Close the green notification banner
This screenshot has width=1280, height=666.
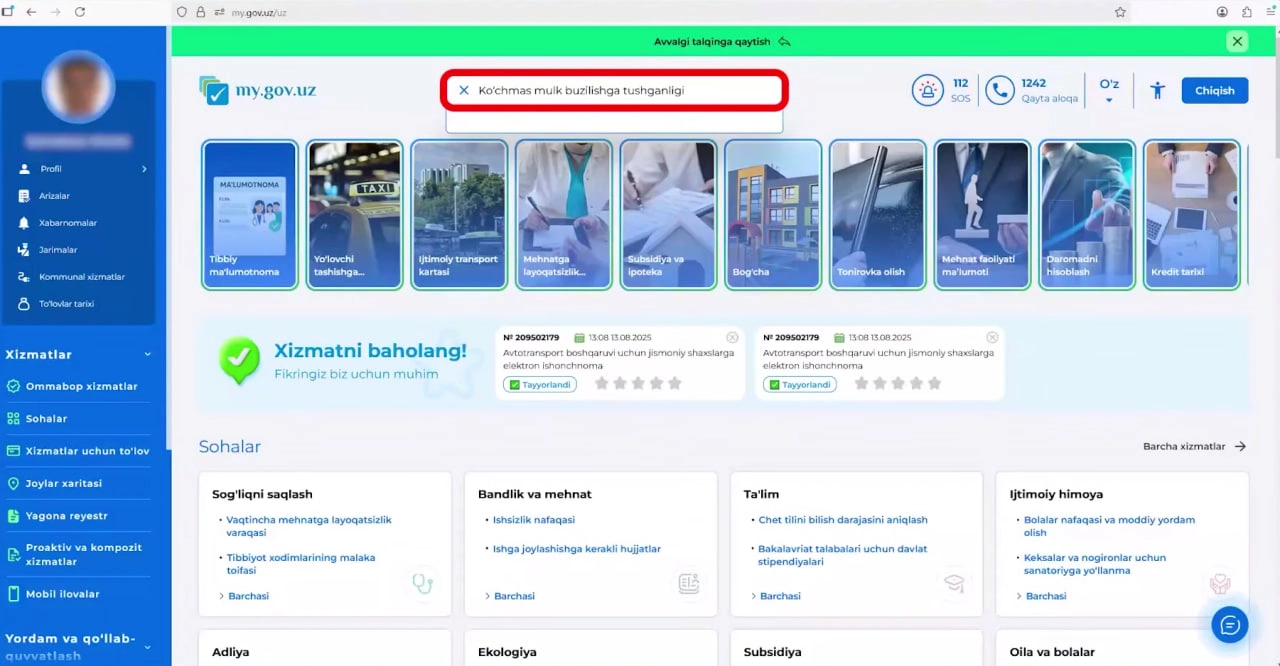point(1237,42)
